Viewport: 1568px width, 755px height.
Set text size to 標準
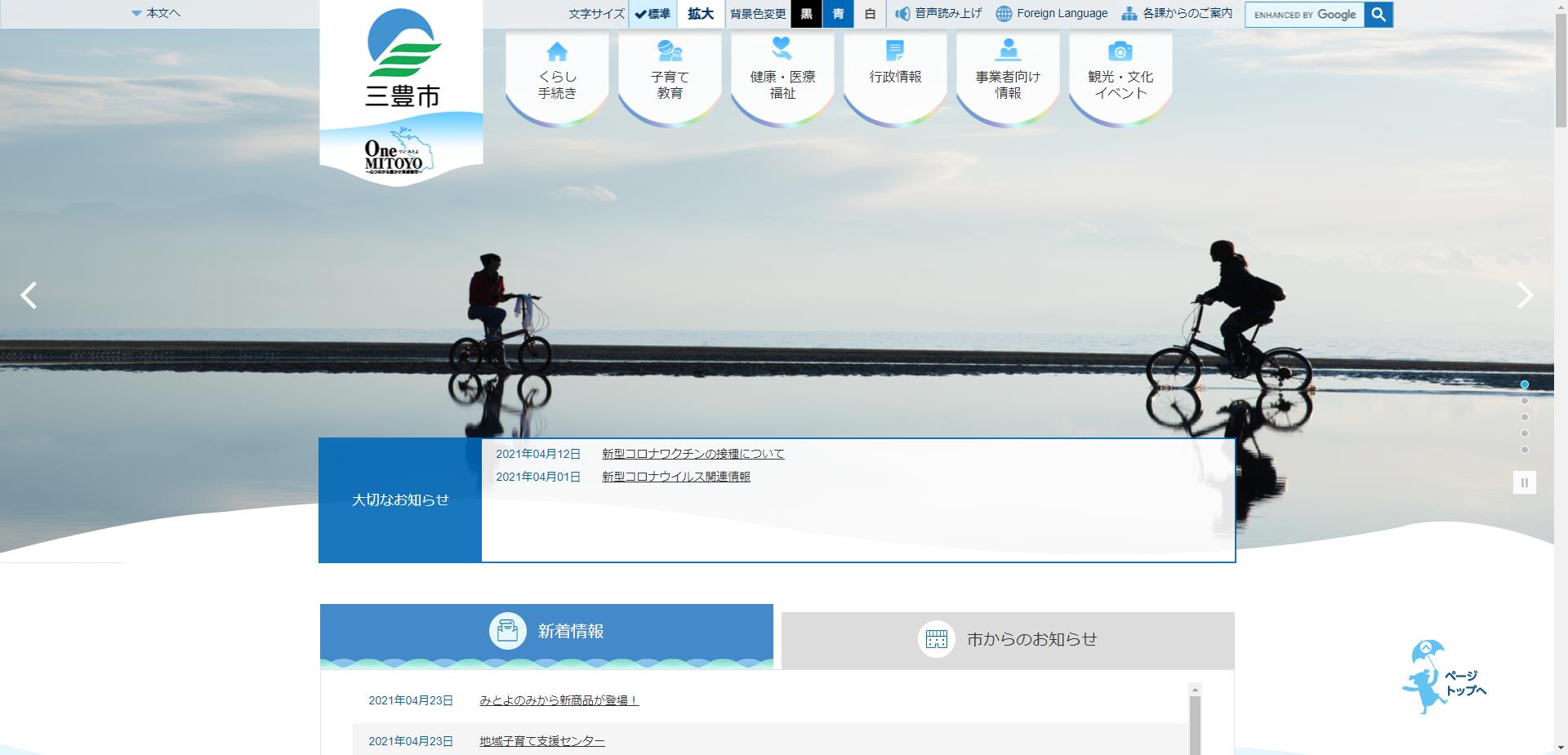click(653, 14)
